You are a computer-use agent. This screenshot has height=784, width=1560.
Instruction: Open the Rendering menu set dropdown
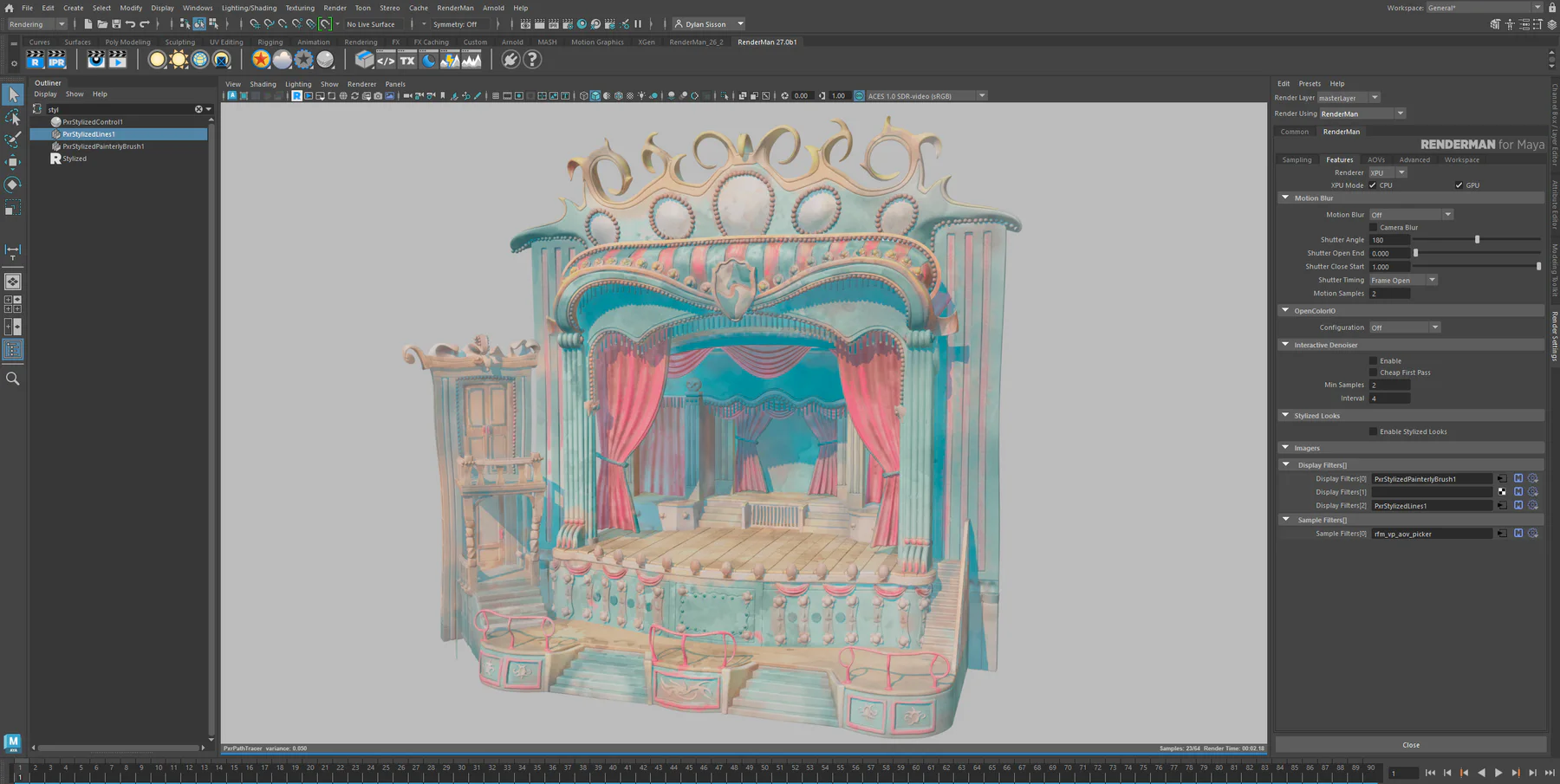click(37, 24)
